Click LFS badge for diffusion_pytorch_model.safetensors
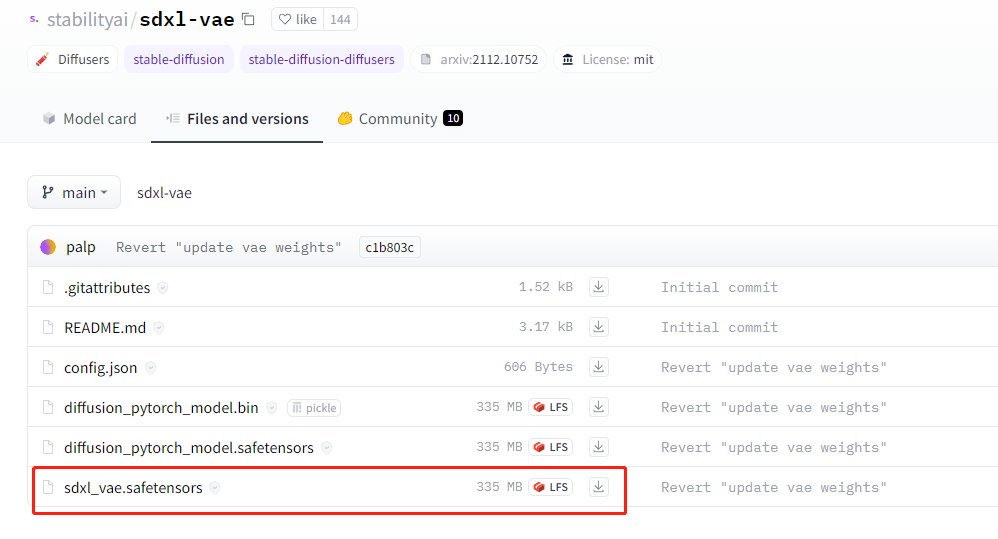 [x=551, y=447]
